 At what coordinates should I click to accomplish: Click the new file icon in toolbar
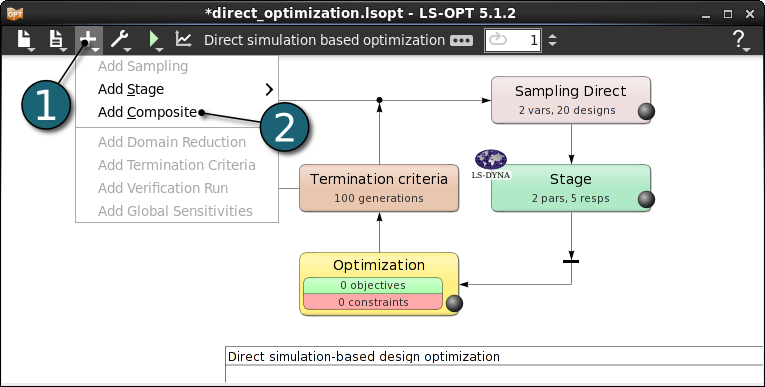[25, 40]
